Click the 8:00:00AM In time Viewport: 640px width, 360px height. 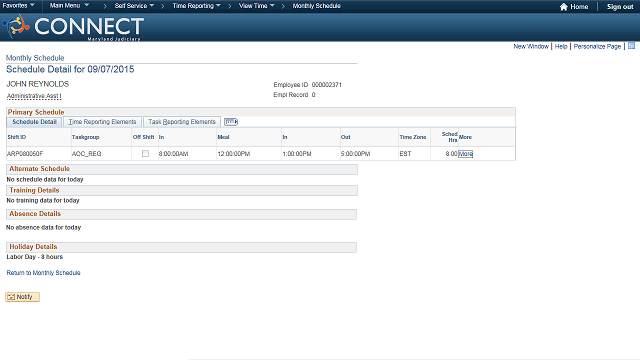click(173, 154)
